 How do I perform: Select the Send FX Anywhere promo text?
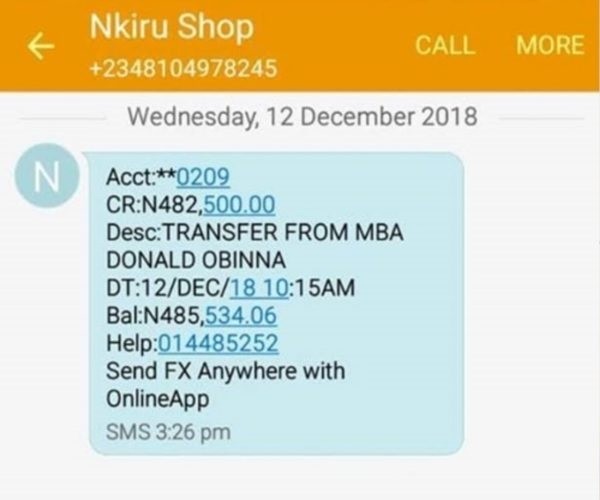point(225,371)
